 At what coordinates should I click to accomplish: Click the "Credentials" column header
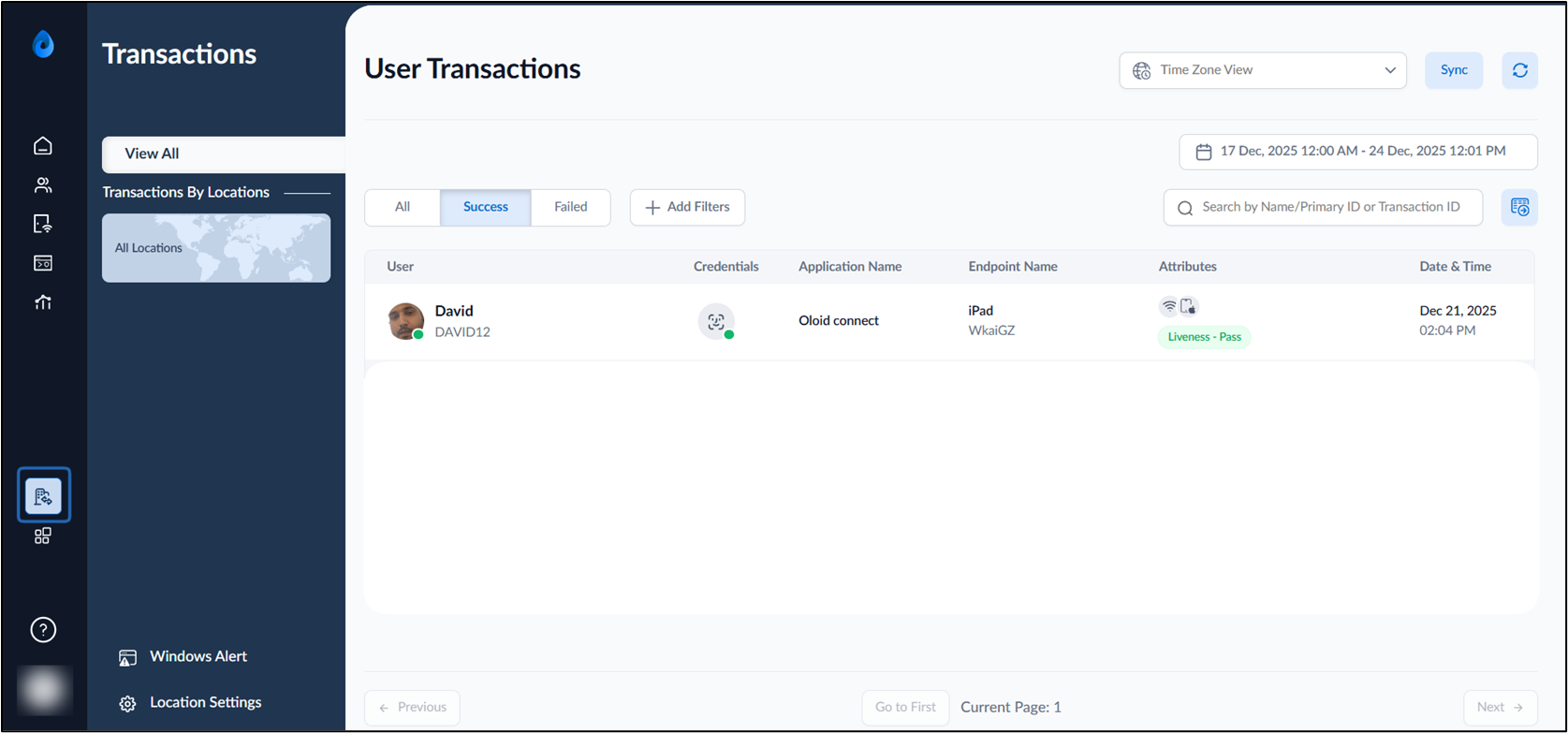(x=726, y=267)
